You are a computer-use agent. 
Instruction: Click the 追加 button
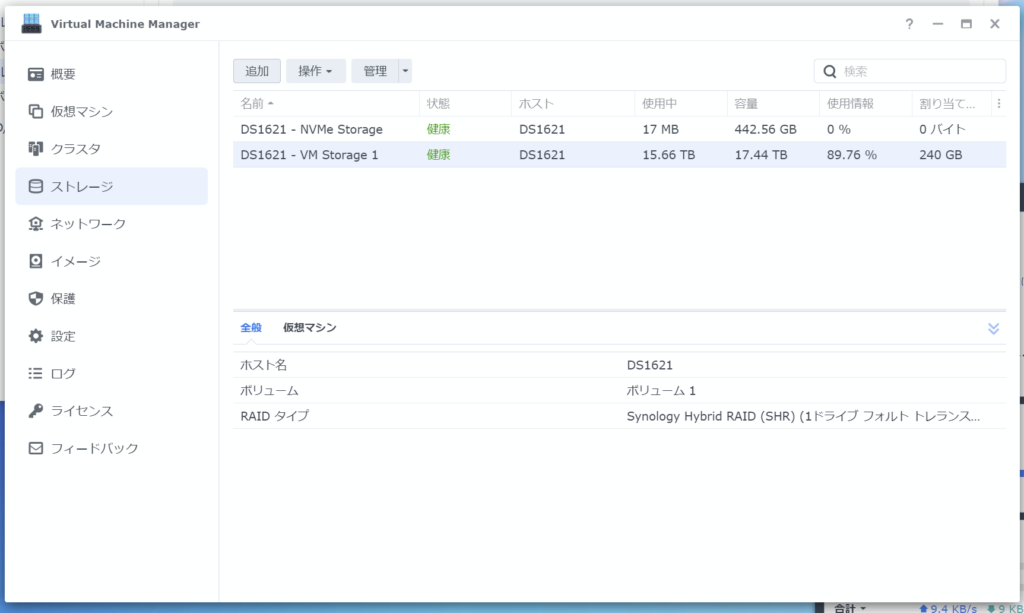257,71
